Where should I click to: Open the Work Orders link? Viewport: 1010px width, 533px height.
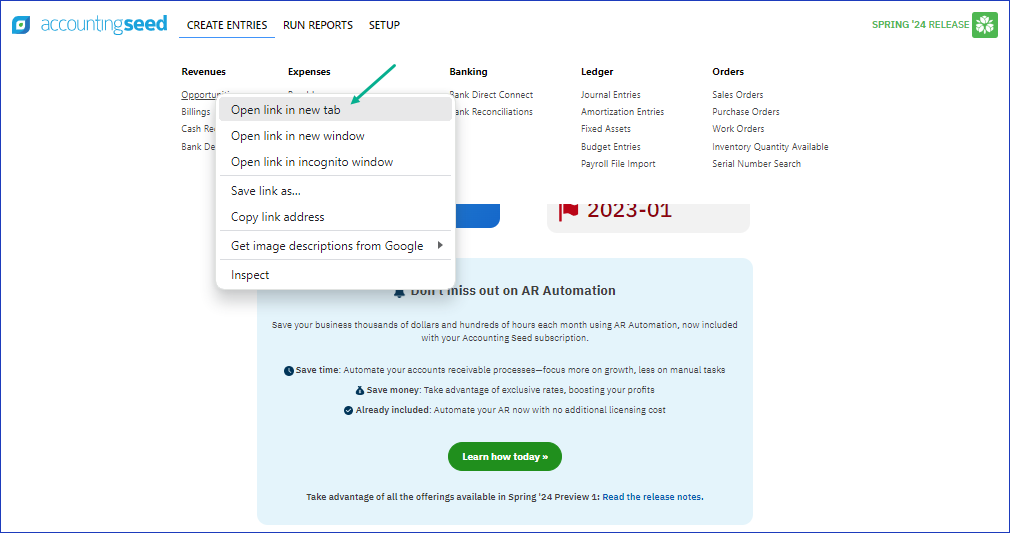pos(738,129)
